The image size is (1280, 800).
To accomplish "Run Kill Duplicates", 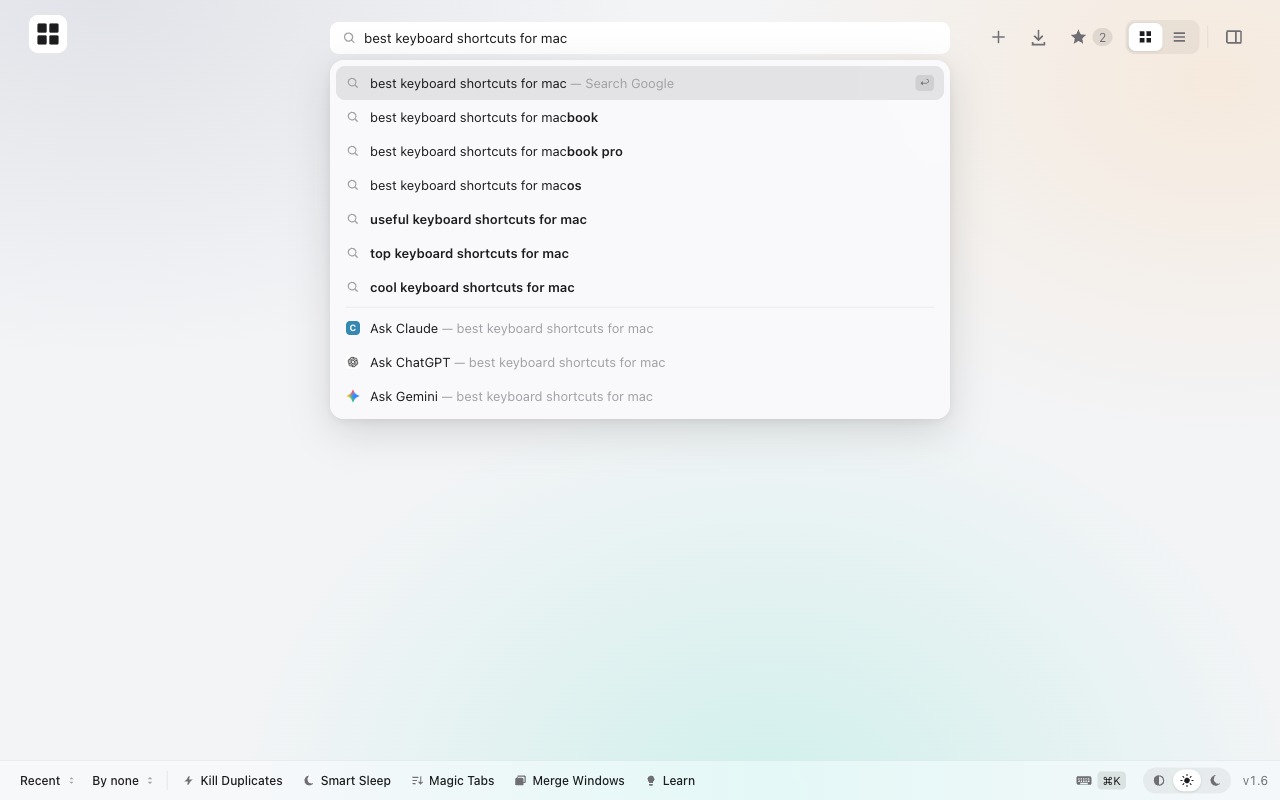I will tap(233, 781).
